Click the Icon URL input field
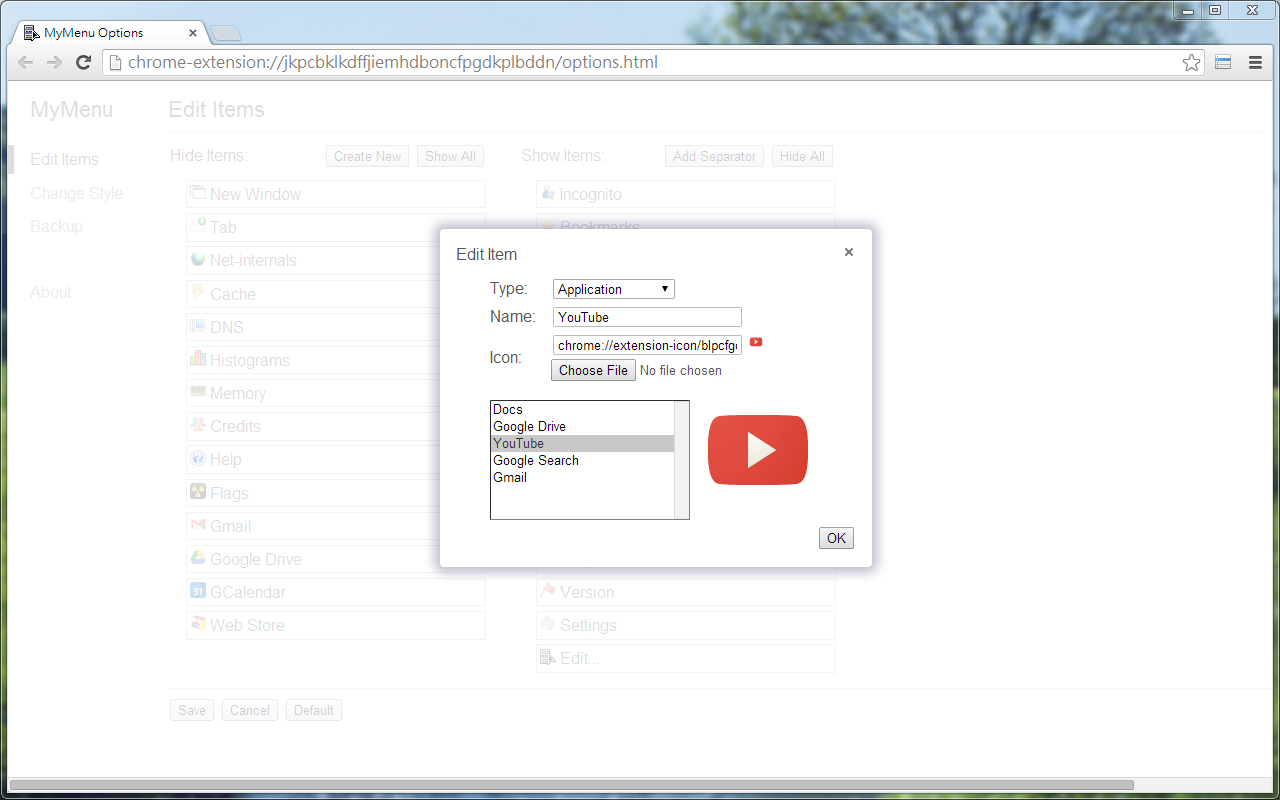Screen dimensions: 1280x800 point(647,345)
